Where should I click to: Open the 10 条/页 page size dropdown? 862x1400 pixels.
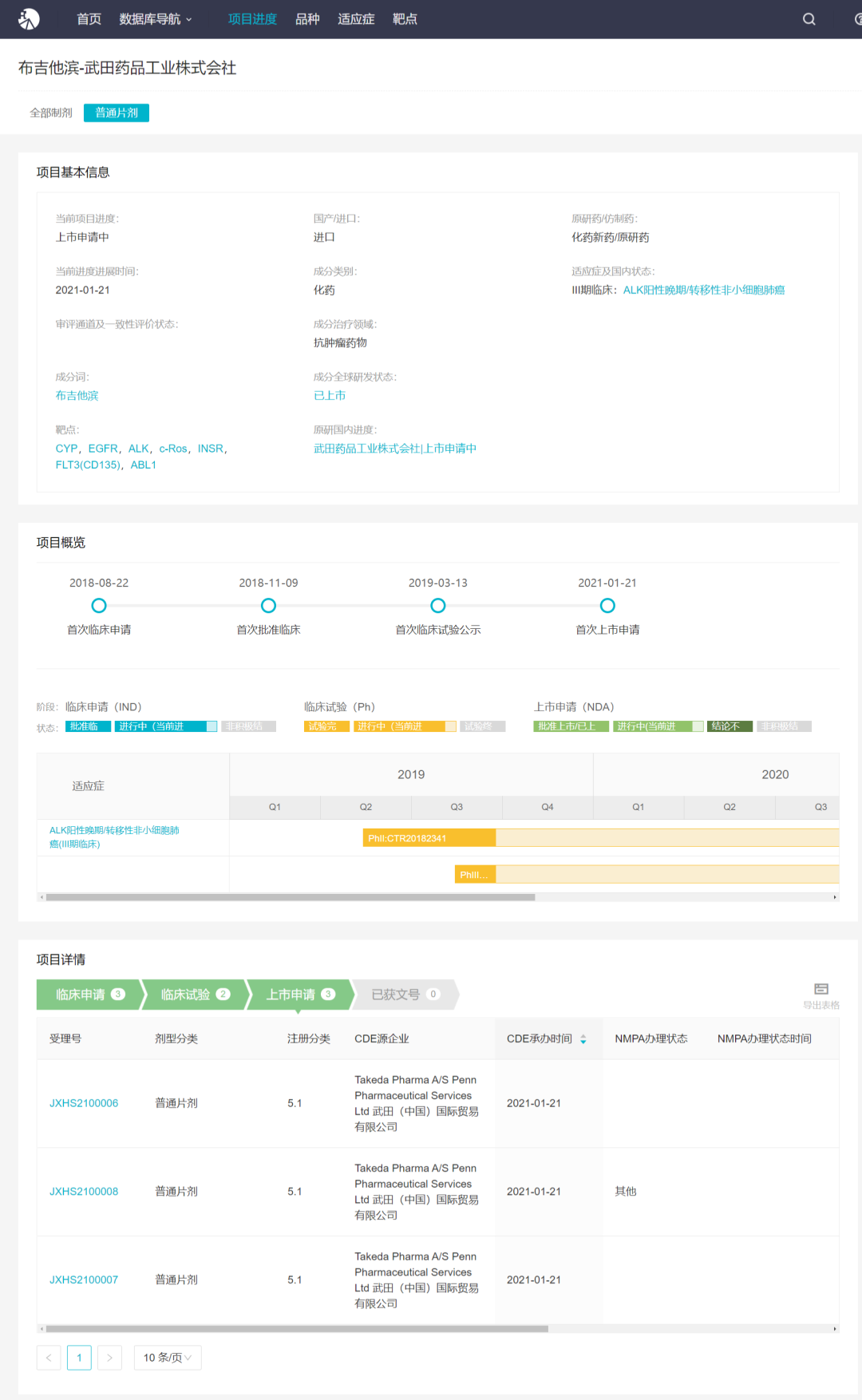pos(168,1358)
